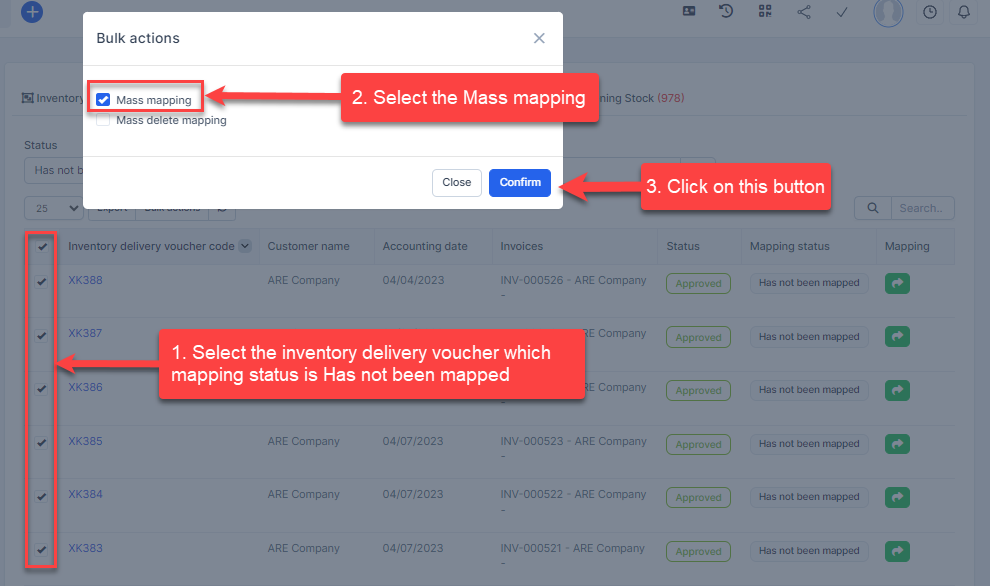Click the green mapping arrow for XK388

click(897, 283)
